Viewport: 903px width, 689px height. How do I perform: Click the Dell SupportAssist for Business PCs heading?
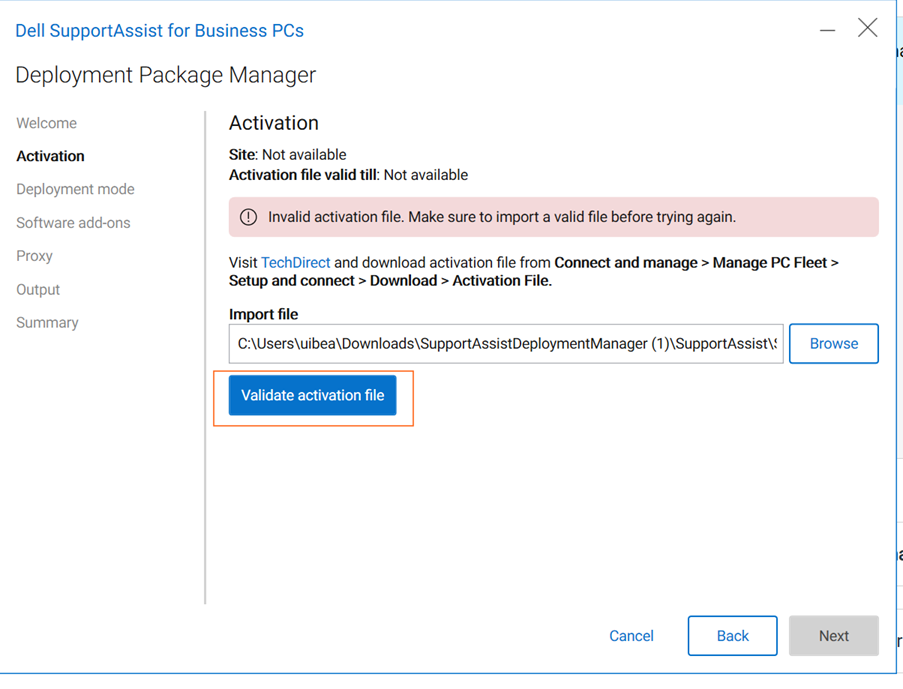[159, 31]
